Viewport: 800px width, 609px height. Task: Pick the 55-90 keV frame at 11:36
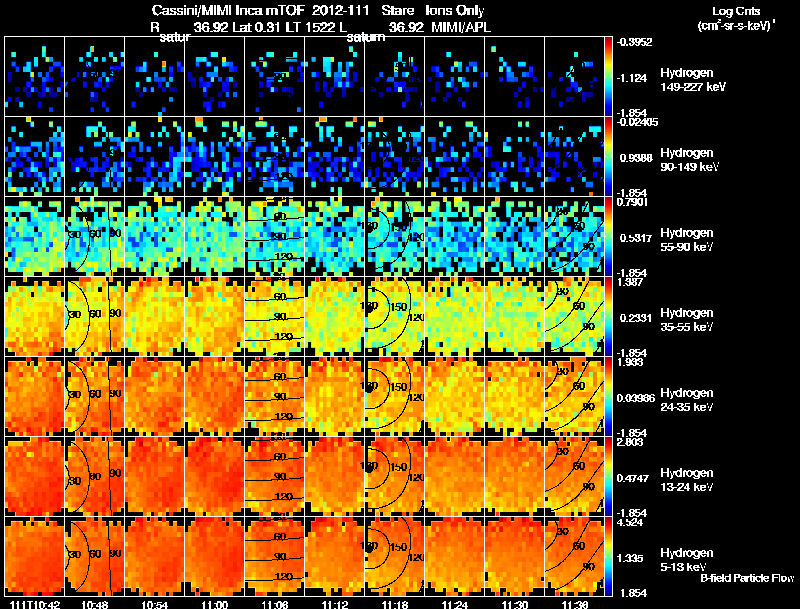click(575, 236)
